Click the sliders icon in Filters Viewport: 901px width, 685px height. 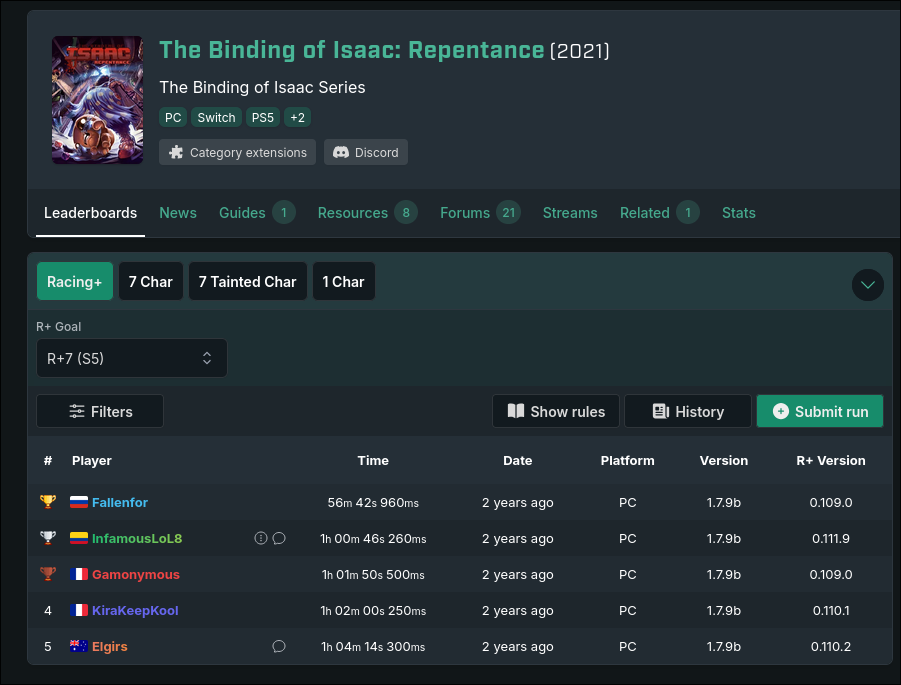click(x=77, y=411)
